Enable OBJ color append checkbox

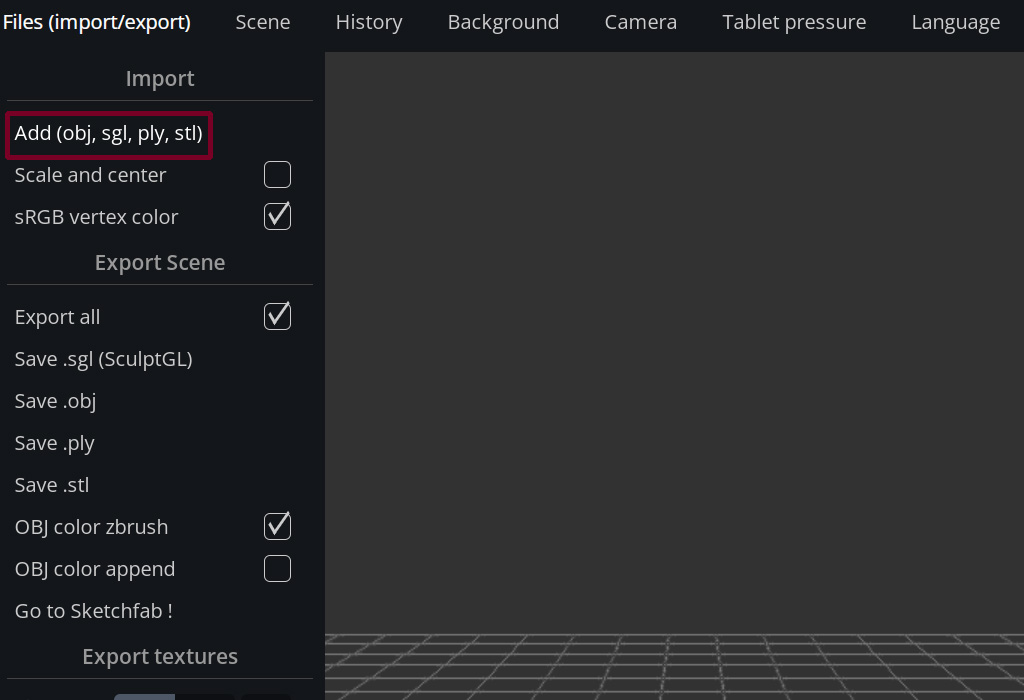277,569
